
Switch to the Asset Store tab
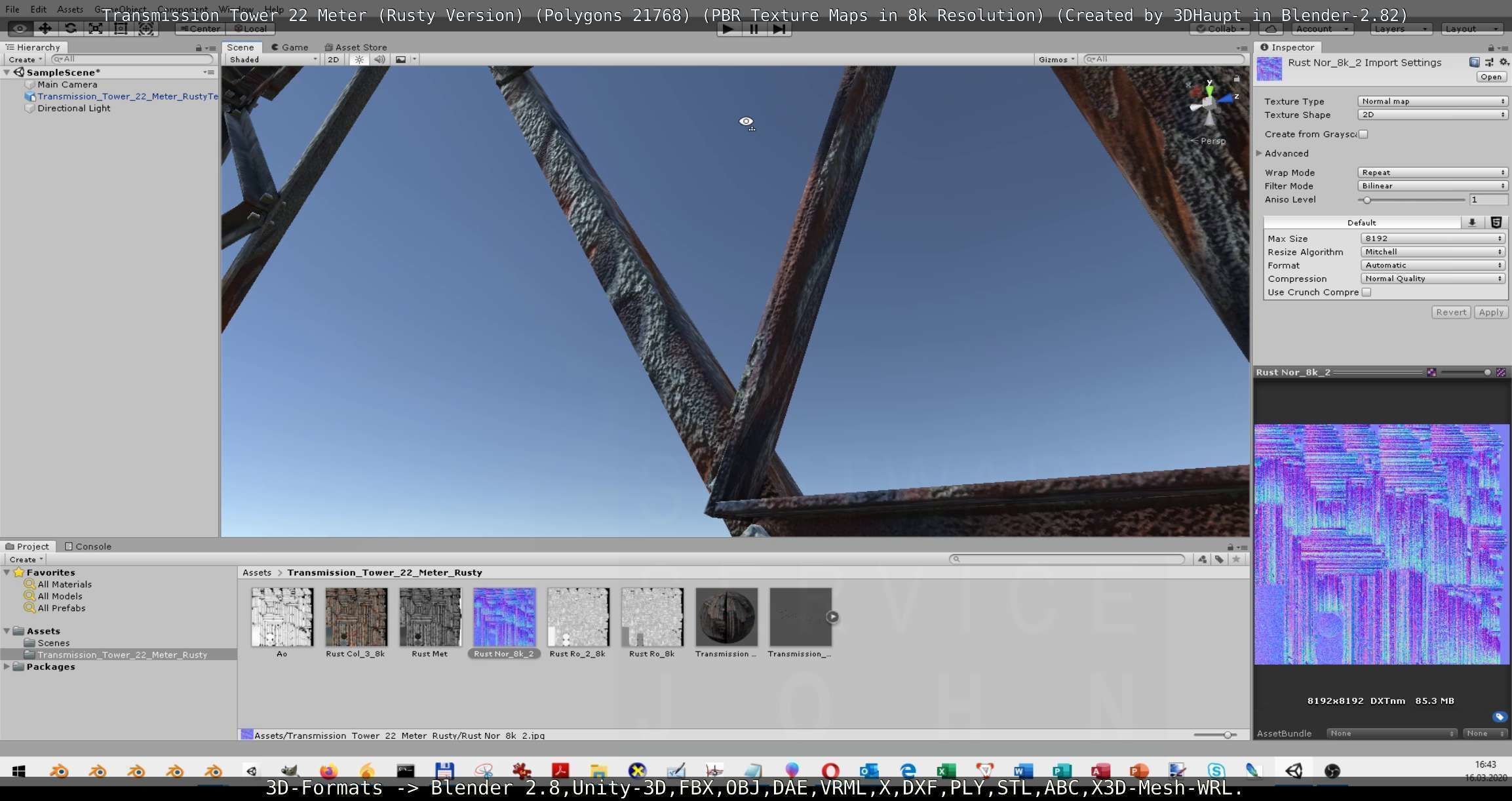pos(356,48)
